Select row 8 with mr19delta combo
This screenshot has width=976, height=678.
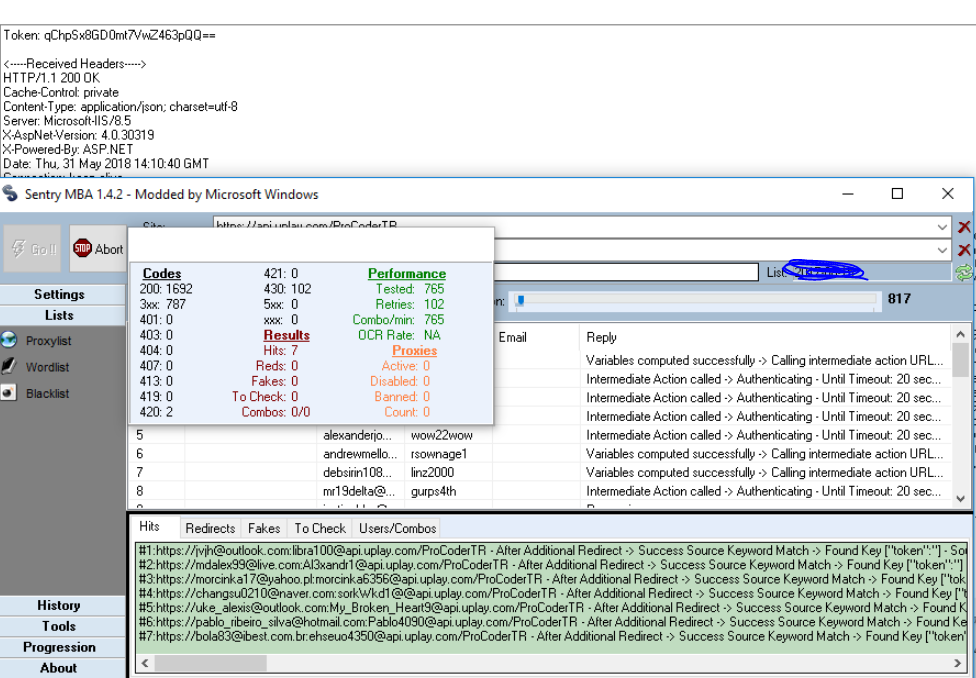point(540,491)
